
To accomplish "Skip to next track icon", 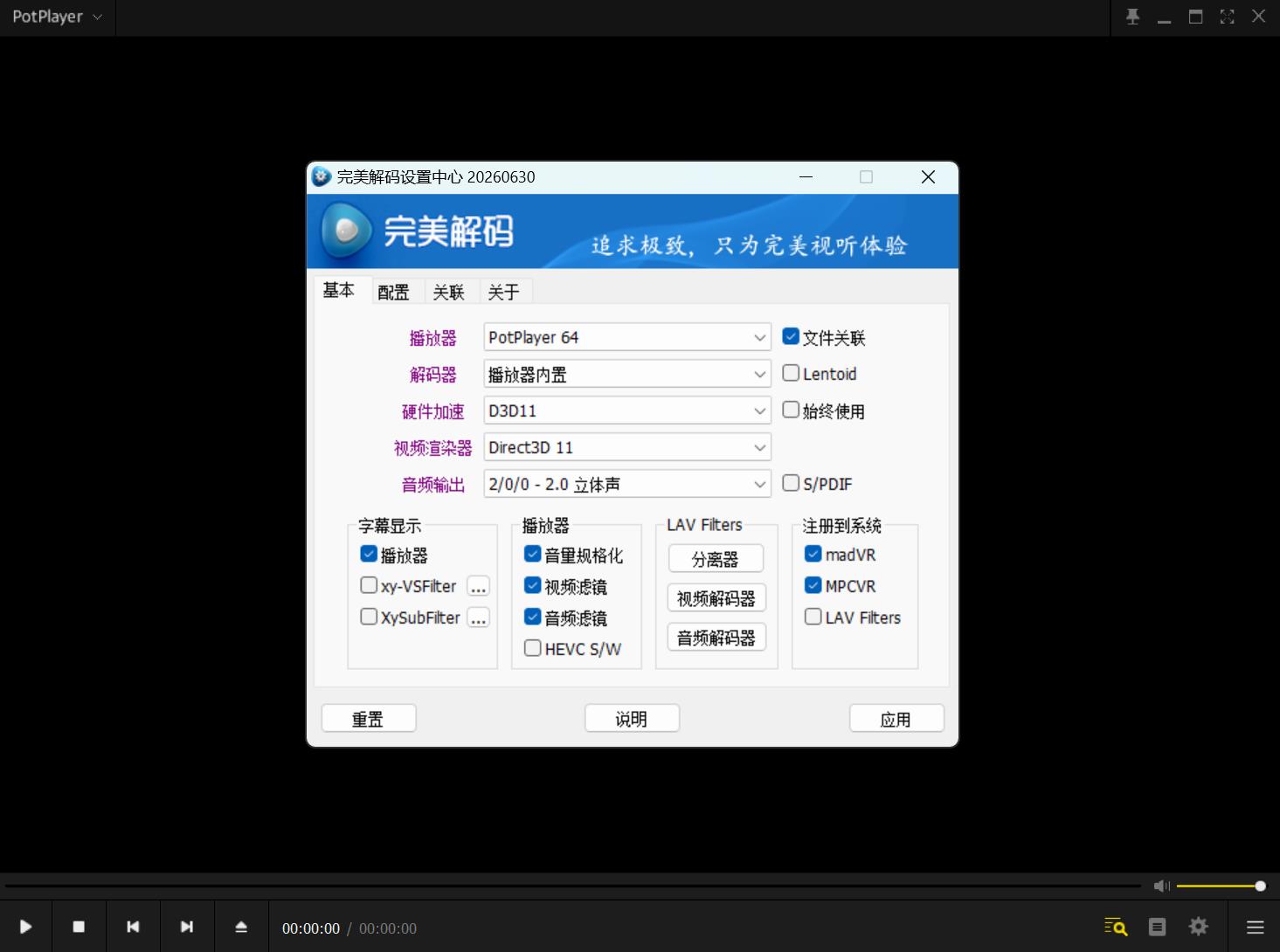I will tap(187, 927).
